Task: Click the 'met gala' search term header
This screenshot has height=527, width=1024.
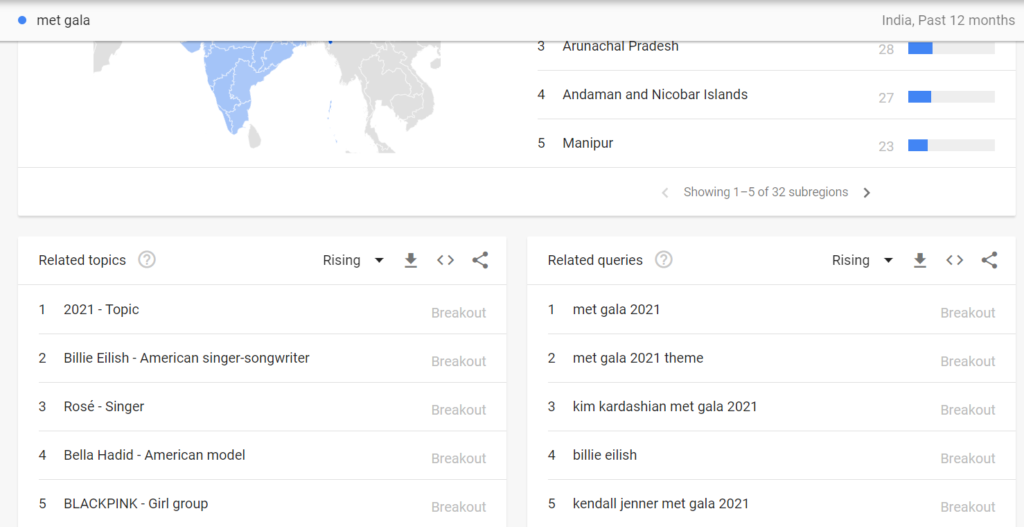Action: (63, 20)
